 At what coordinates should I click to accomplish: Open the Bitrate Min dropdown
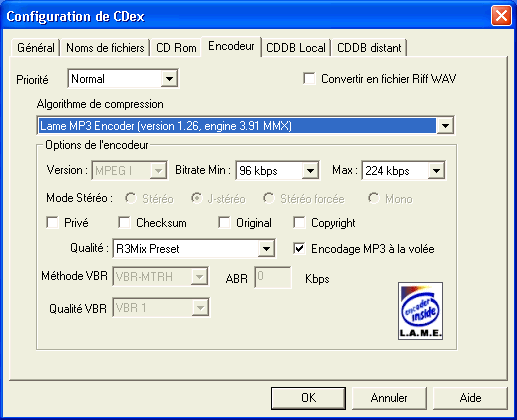pos(310,171)
